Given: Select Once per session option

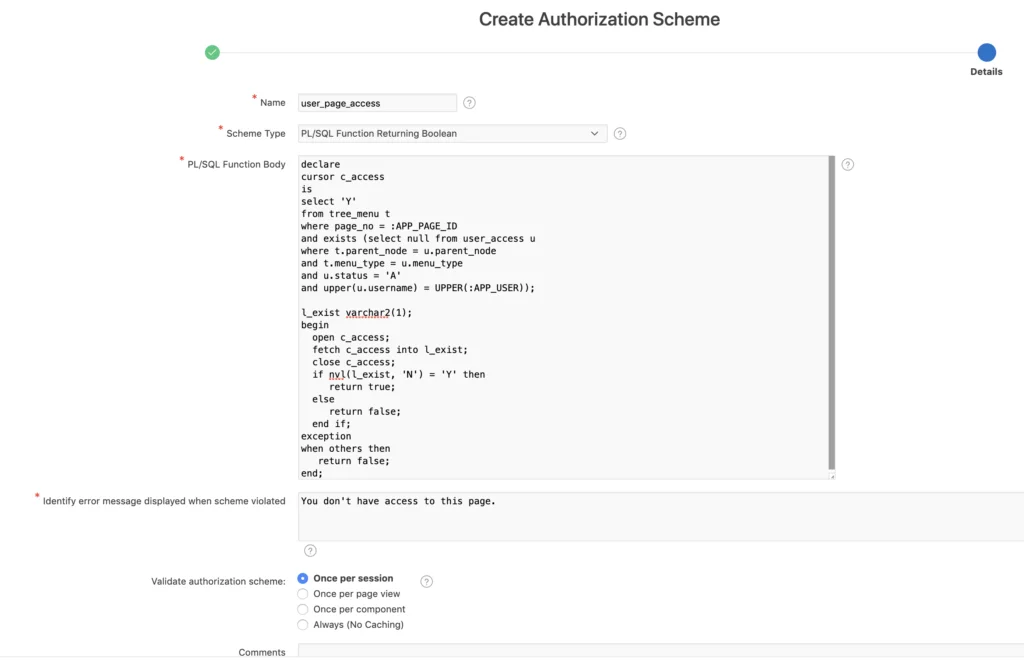Looking at the screenshot, I should click(302, 579).
